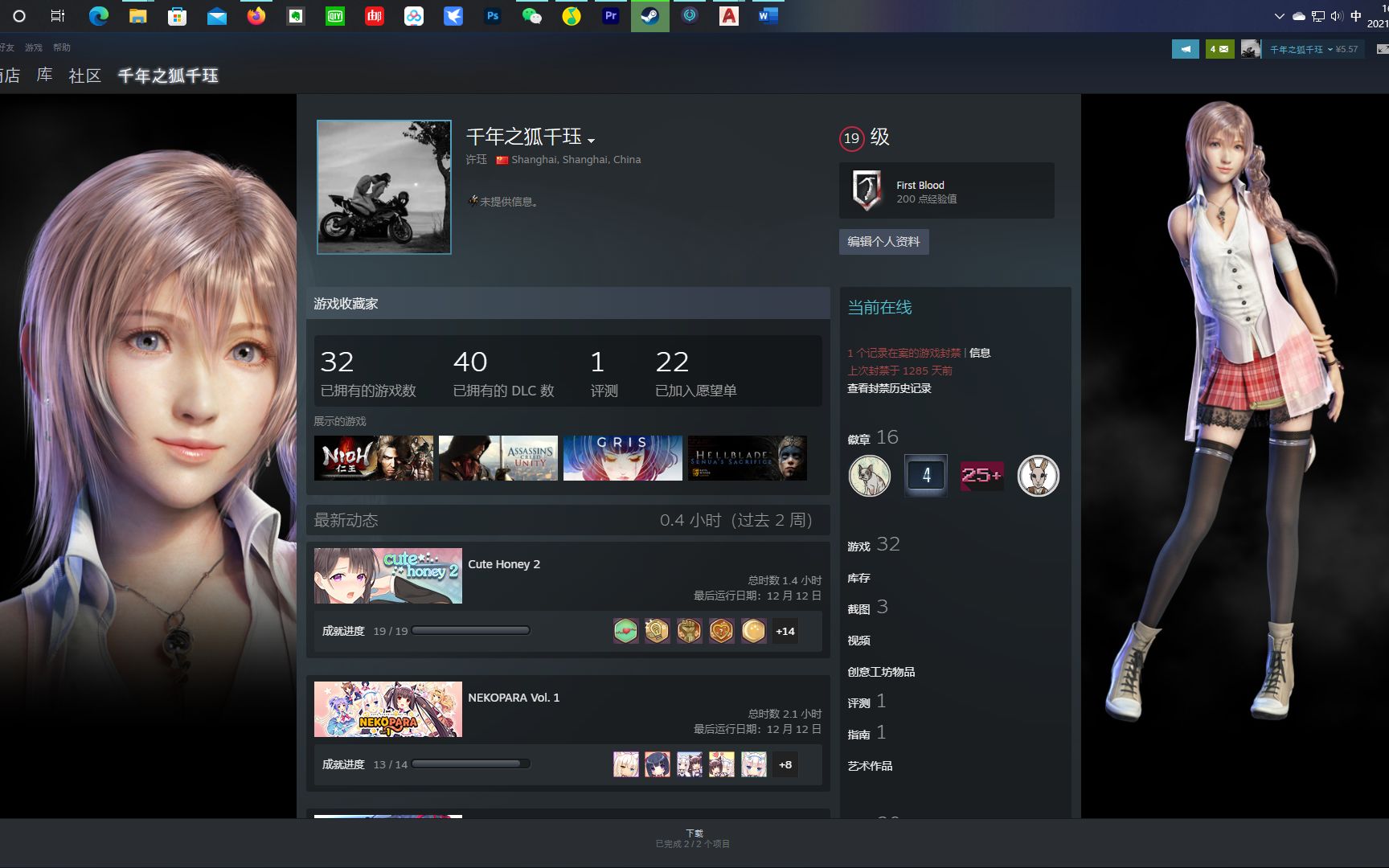Open WeChat from the taskbar
This screenshot has width=1389, height=868.
[532, 16]
